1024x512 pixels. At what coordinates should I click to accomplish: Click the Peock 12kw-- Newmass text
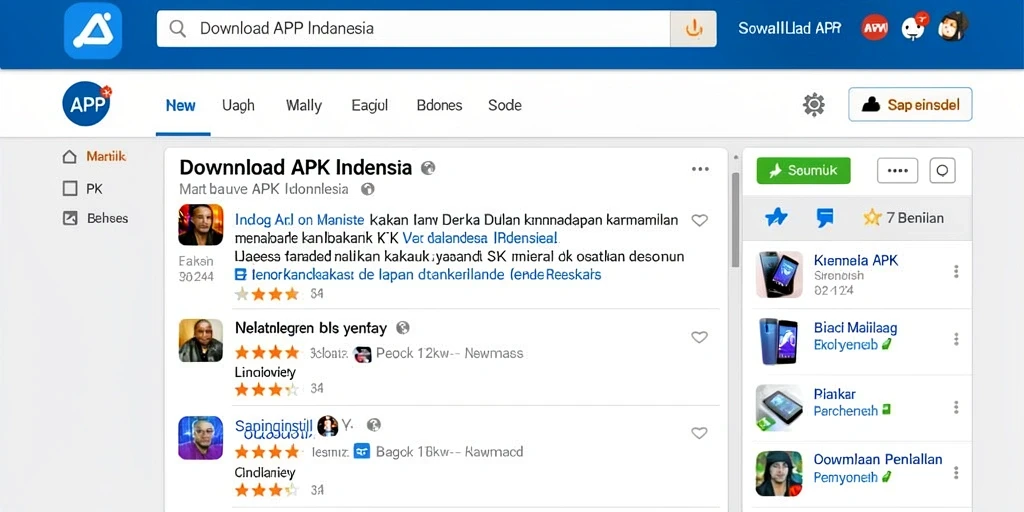[450, 353]
